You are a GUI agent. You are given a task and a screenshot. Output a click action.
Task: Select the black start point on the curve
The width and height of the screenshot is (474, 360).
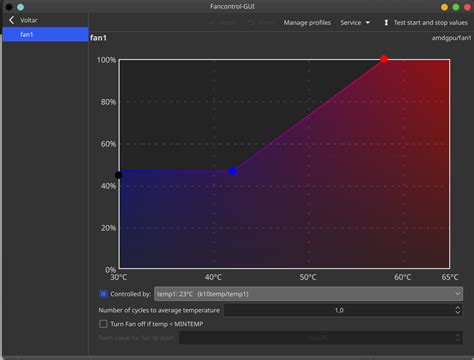[118, 175]
